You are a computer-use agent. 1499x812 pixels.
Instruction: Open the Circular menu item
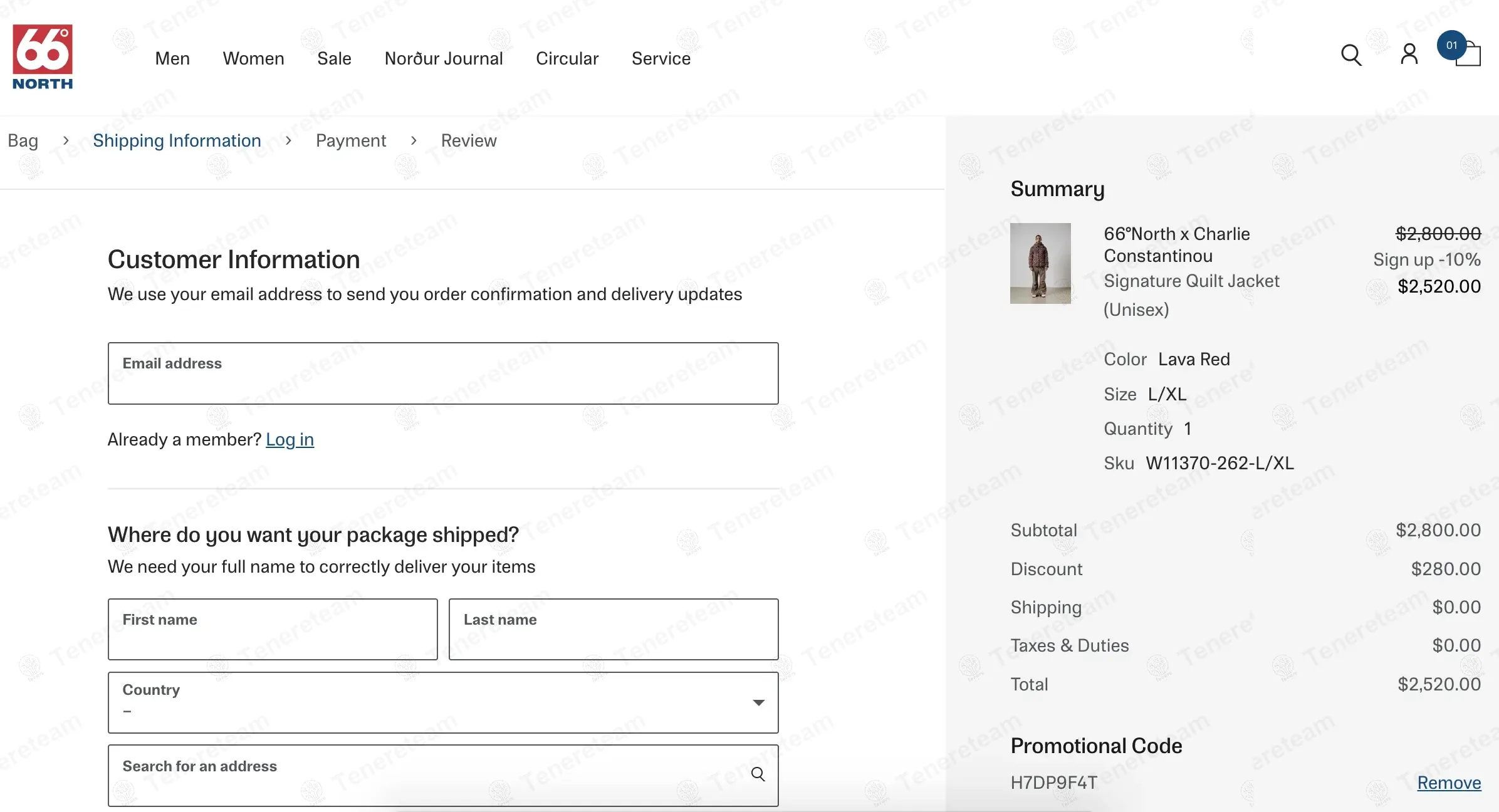tap(567, 58)
